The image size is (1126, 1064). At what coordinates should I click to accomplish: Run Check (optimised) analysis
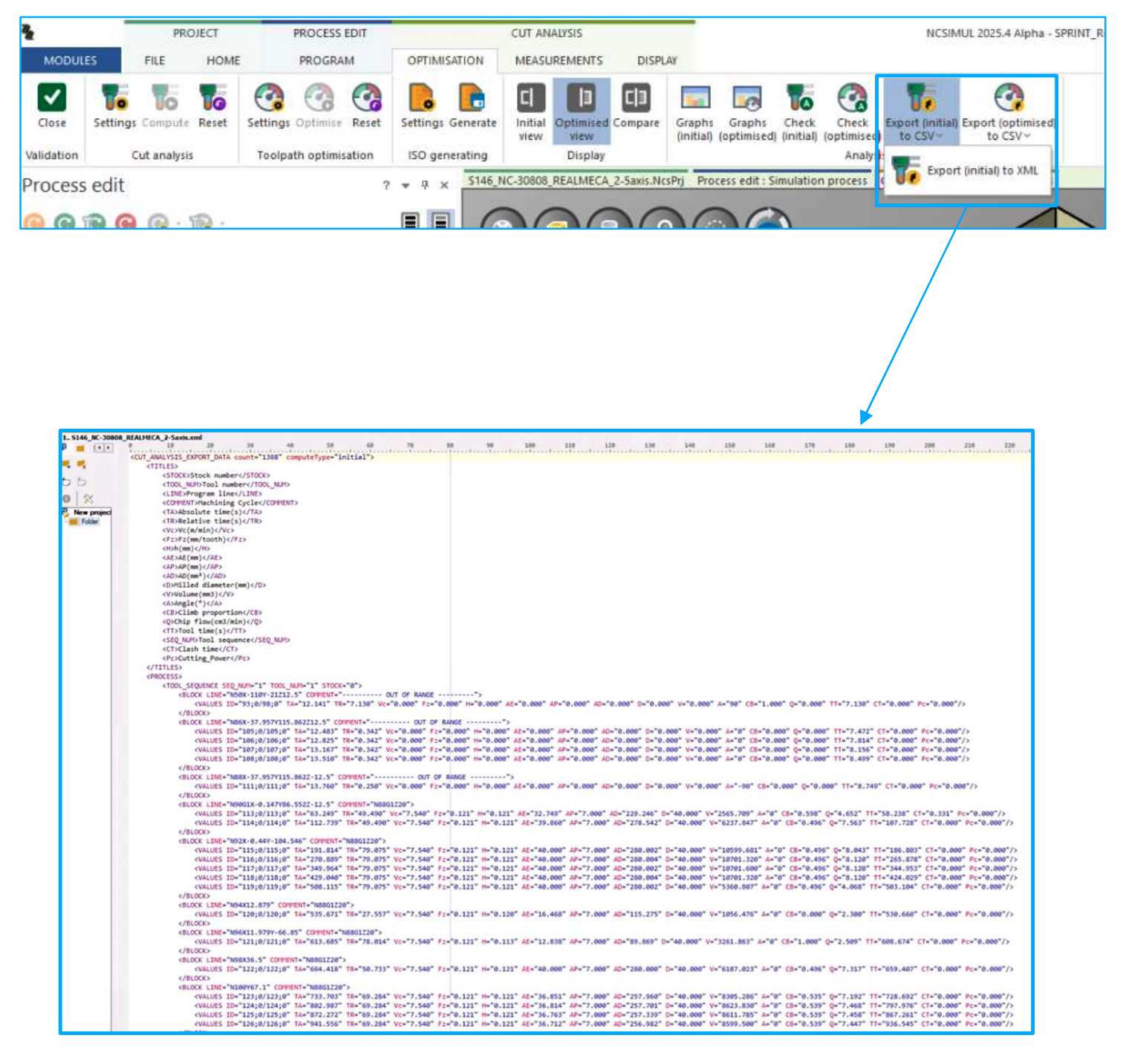pyautogui.click(x=852, y=108)
